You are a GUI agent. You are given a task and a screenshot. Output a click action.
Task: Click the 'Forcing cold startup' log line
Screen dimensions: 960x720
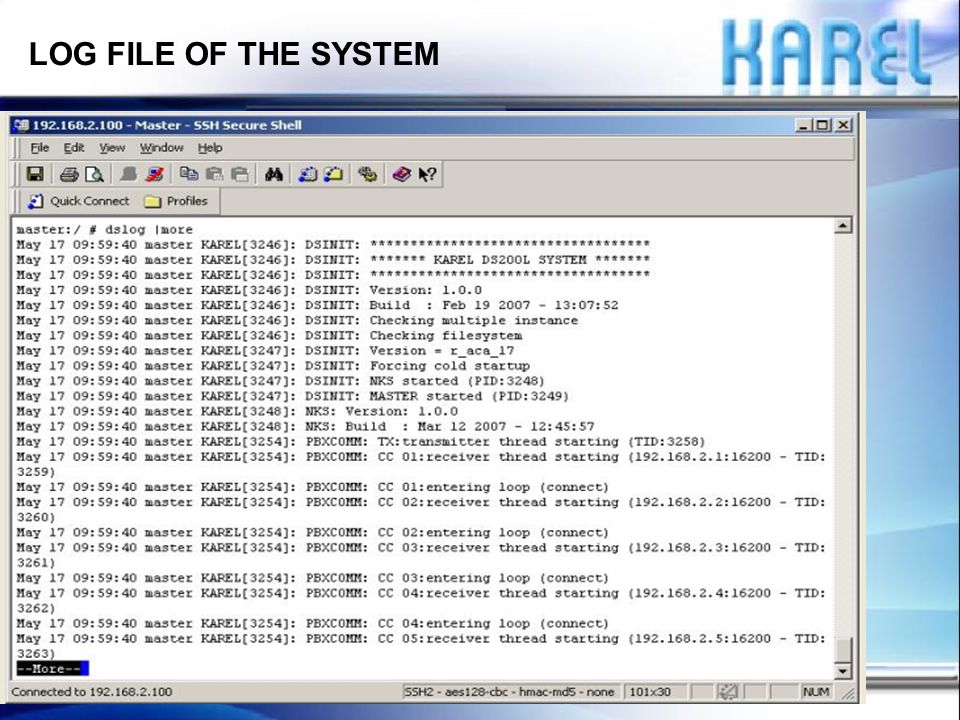(273, 366)
